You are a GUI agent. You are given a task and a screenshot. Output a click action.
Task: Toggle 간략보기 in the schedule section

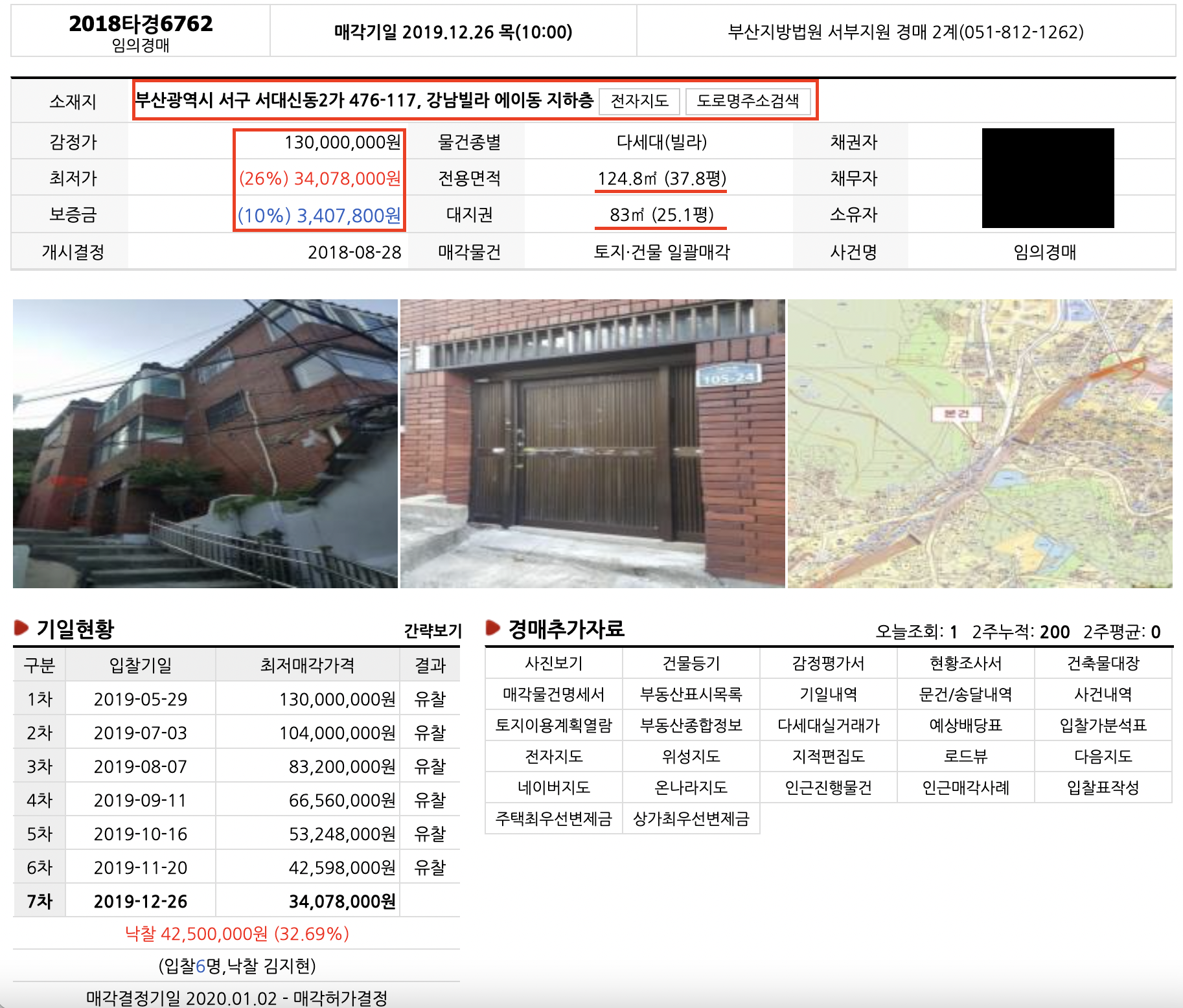(433, 631)
